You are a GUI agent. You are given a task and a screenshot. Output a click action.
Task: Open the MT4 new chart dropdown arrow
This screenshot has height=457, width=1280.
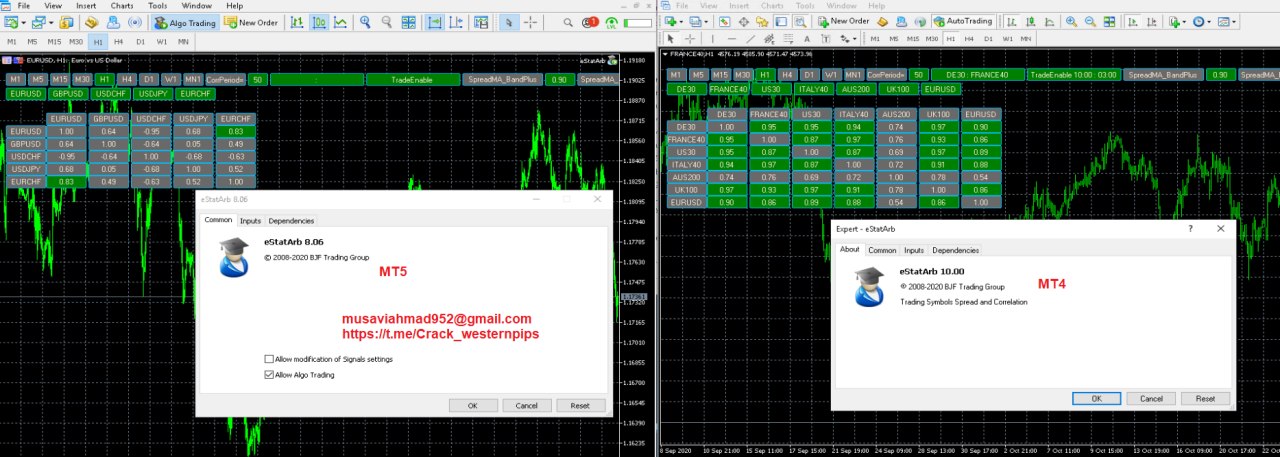coord(682,21)
